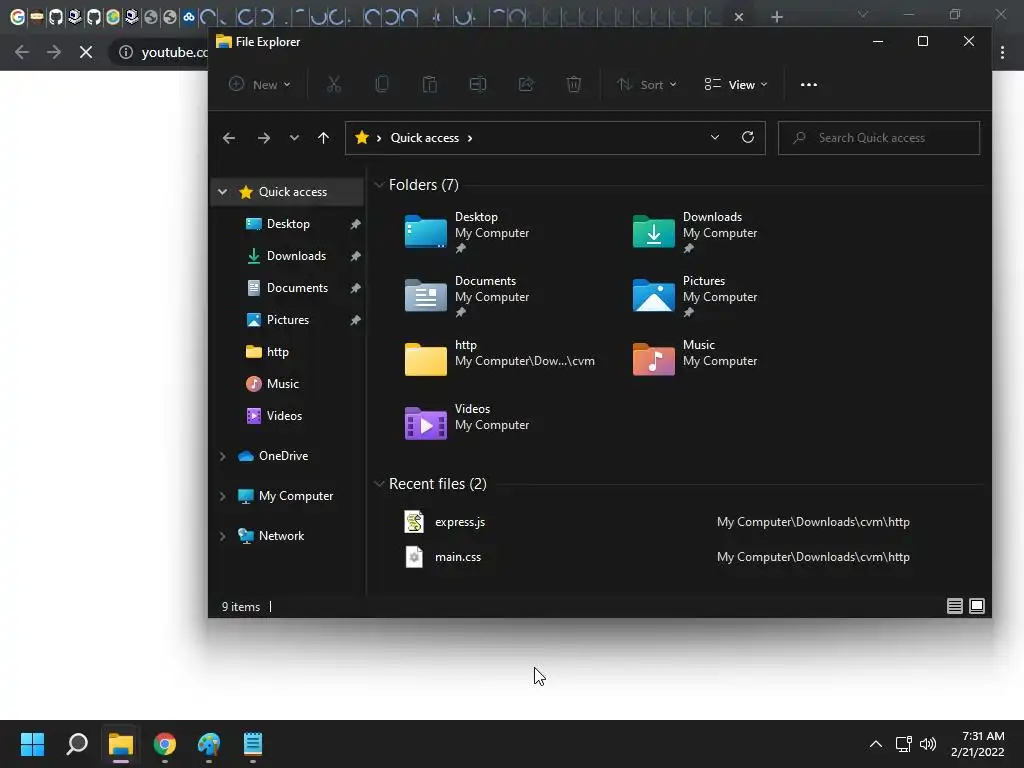Open the http folder tile

coord(500,357)
